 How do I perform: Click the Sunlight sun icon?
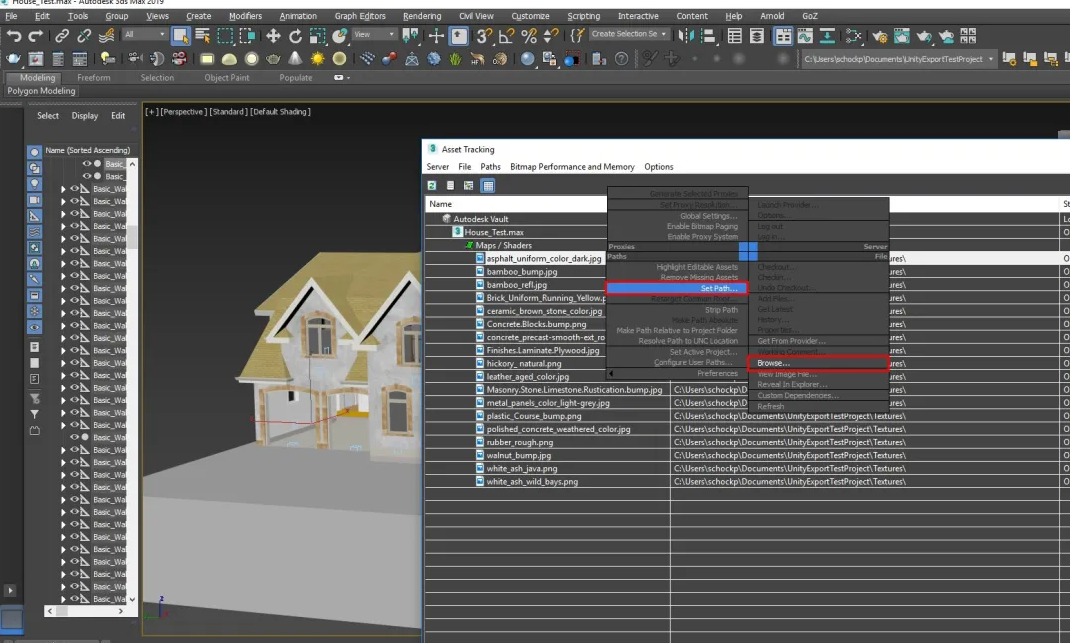317,59
